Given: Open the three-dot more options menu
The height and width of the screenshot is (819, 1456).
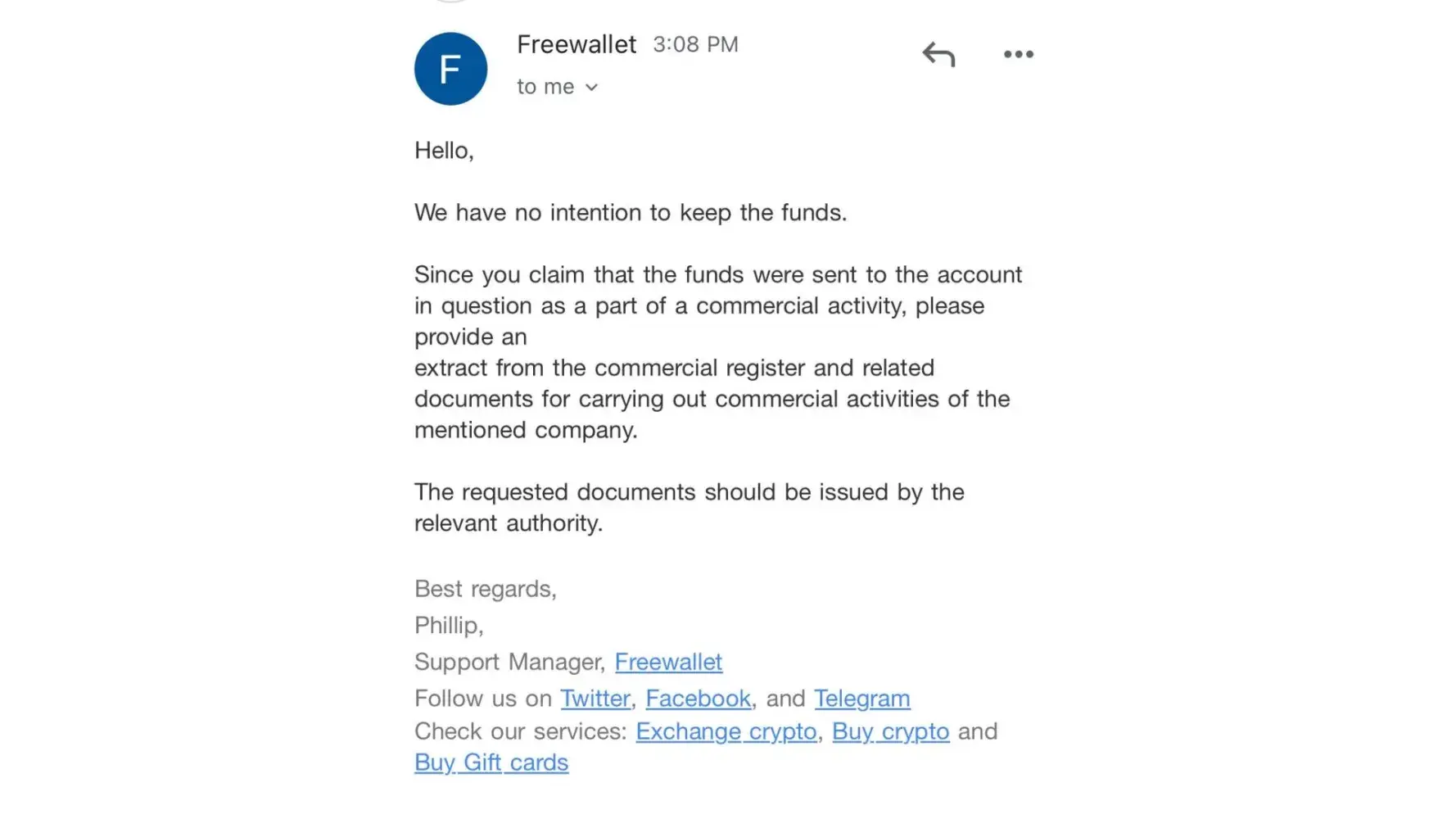Looking at the screenshot, I should [1018, 55].
